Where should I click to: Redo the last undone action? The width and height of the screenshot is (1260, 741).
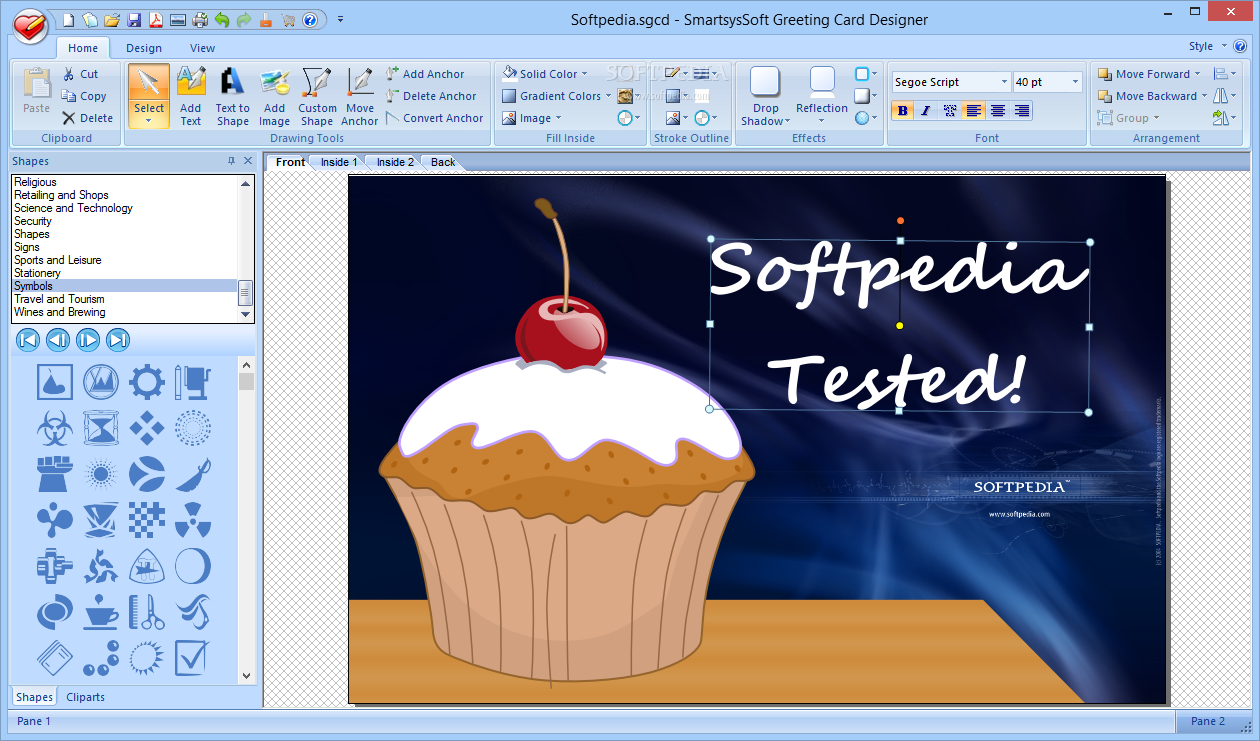pos(244,19)
